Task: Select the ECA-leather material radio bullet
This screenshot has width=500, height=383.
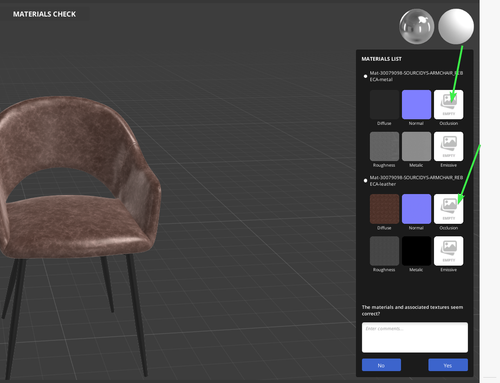Action: pos(365,181)
